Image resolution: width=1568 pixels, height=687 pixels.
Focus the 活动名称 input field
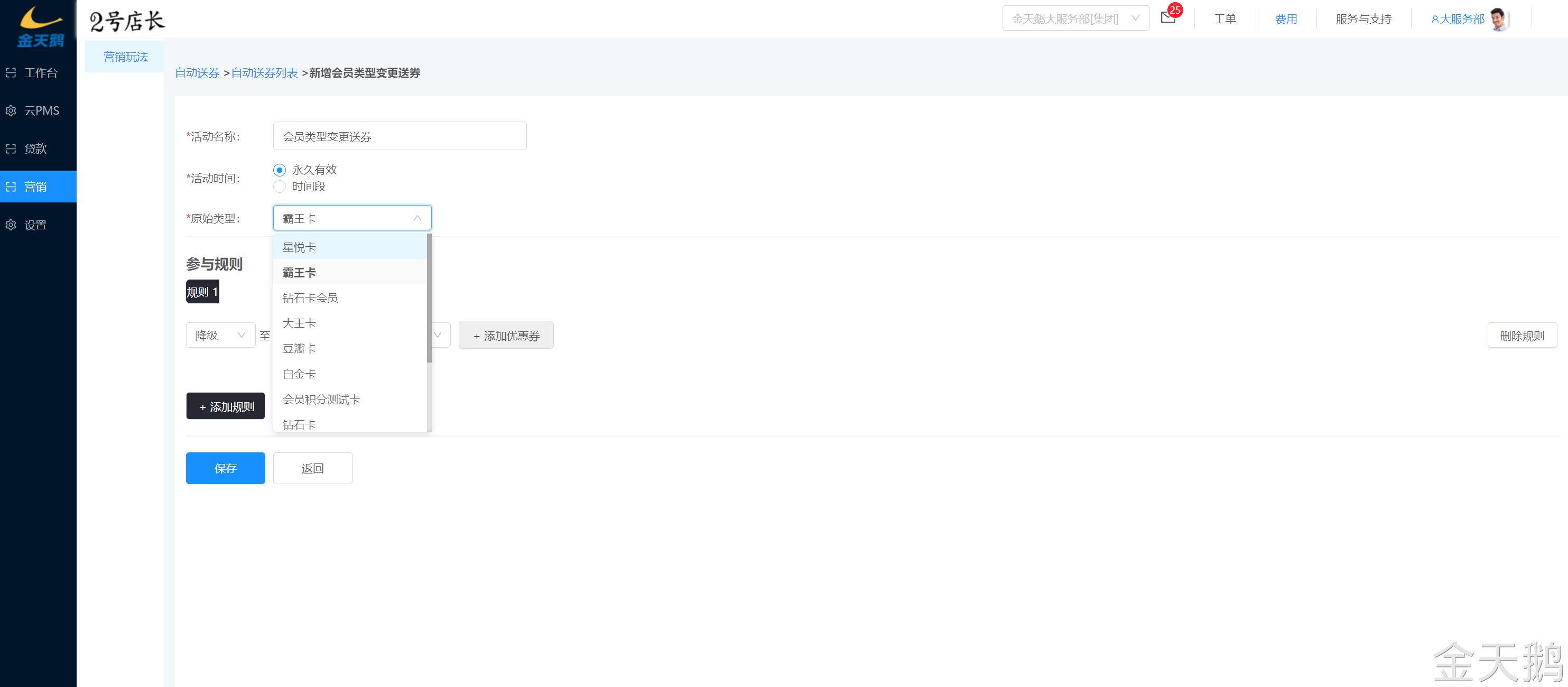click(400, 136)
